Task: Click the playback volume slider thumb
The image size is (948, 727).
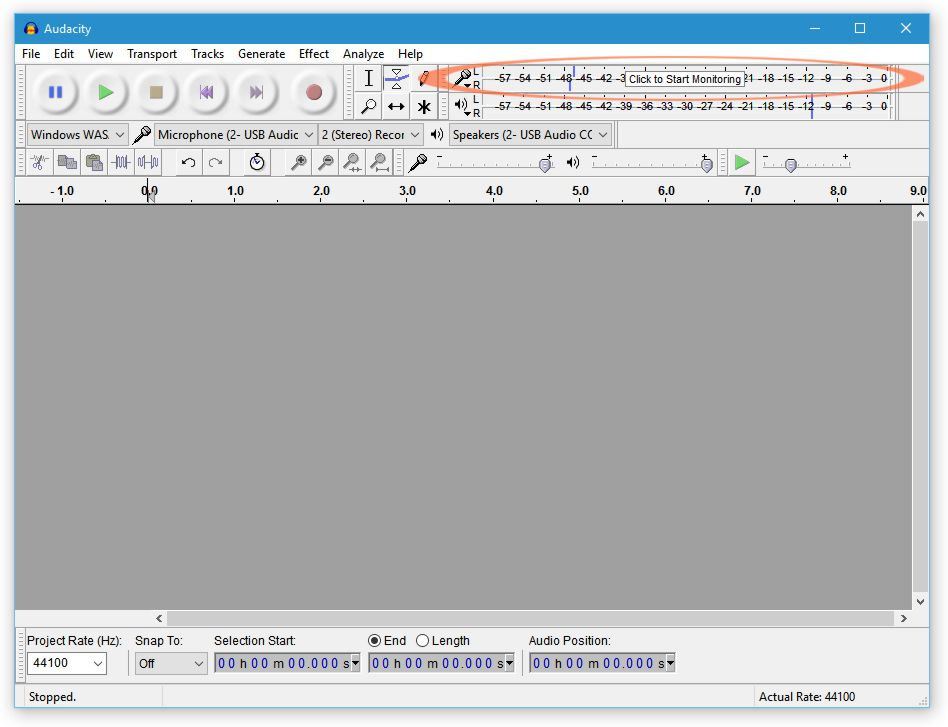Action: (706, 164)
